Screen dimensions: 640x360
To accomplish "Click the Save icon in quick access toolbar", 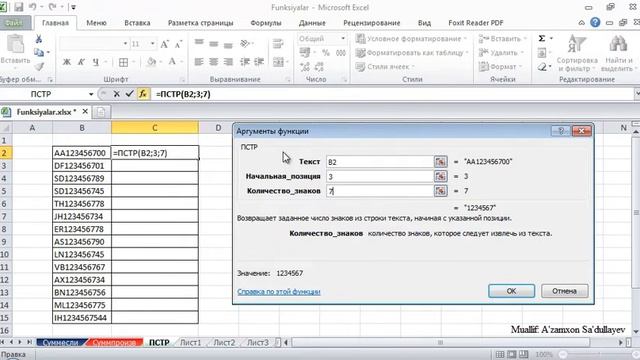I will coord(19,7).
